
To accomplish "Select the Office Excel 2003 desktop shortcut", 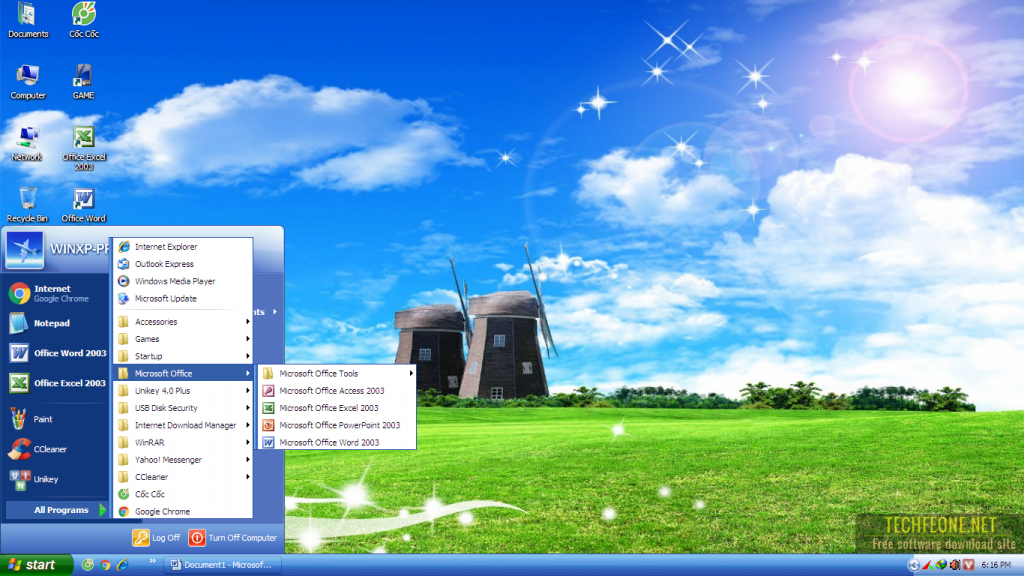I will coord(84,149).
